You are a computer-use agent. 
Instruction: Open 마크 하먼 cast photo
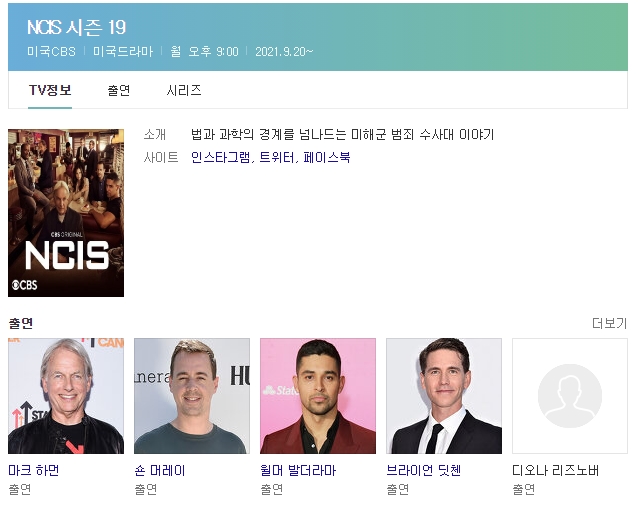pos(66,396)
